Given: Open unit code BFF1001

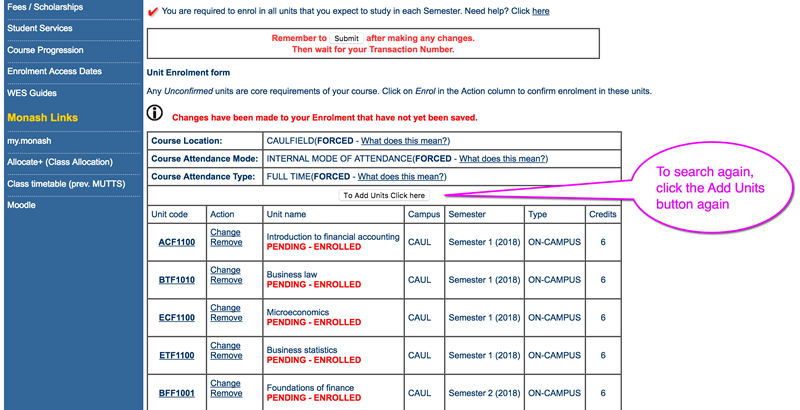Looking at the screenshot, I should coord(177,393).
